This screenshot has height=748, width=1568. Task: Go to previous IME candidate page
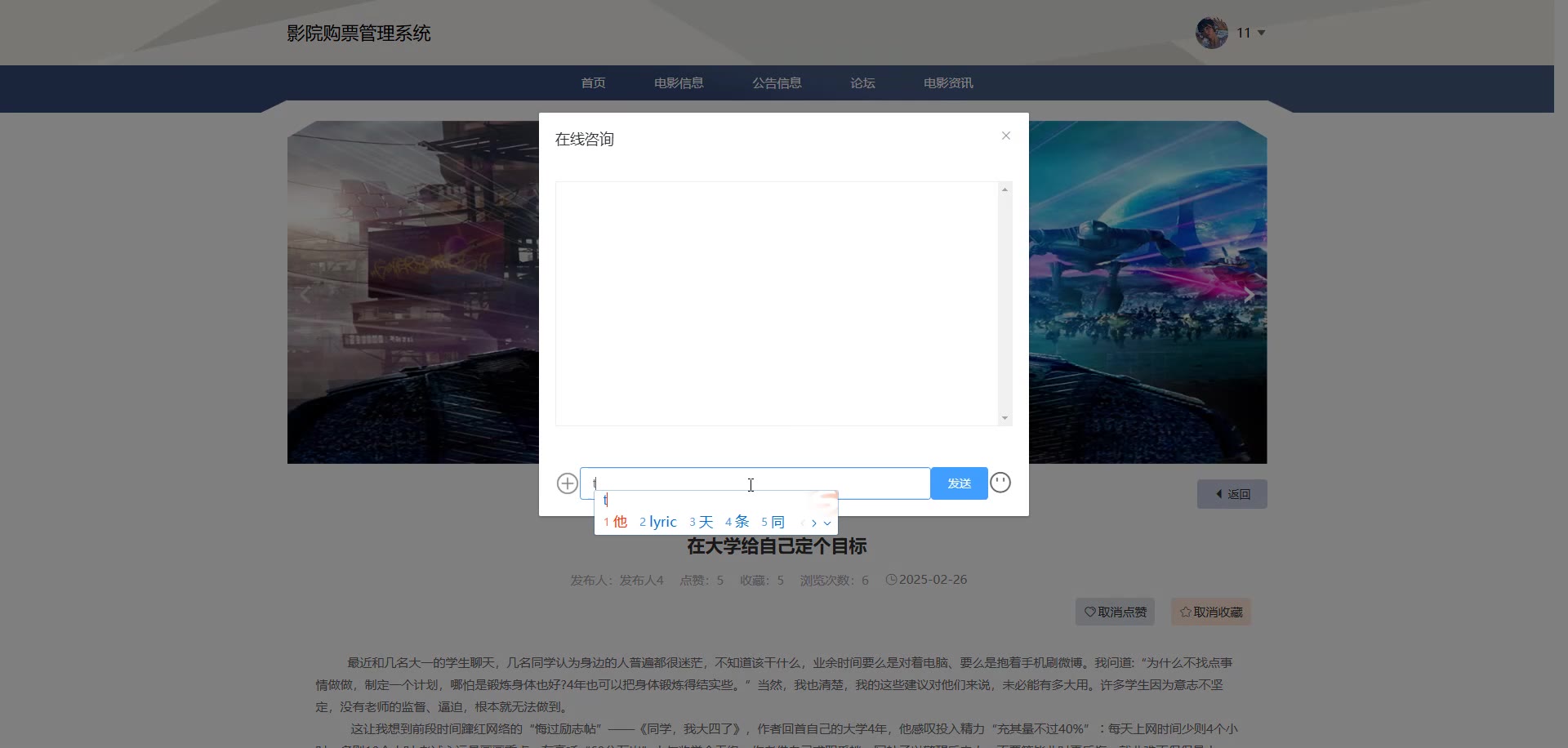(803, 523)
